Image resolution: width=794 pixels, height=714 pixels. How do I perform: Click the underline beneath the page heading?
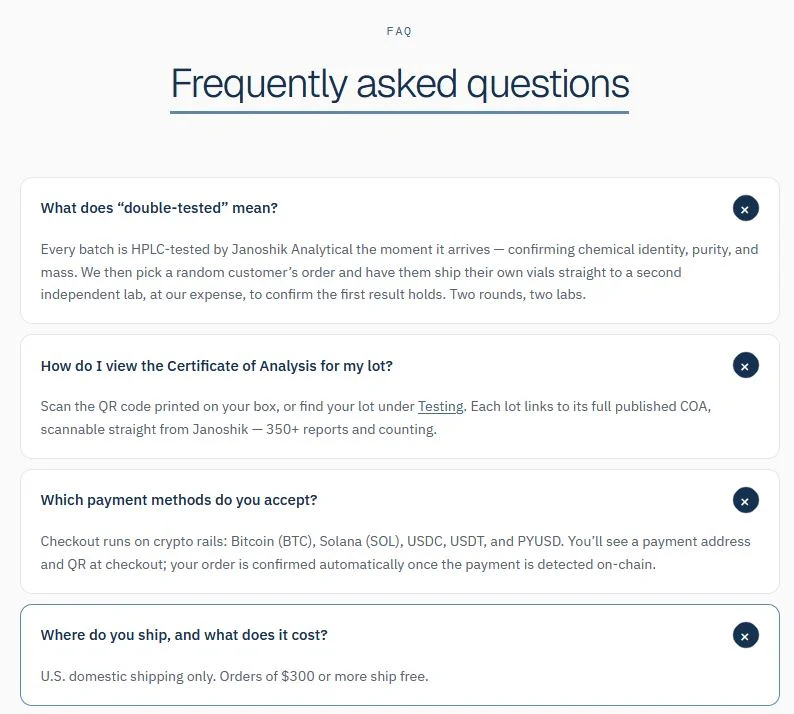pyautogui.click(x=400, y=112)
